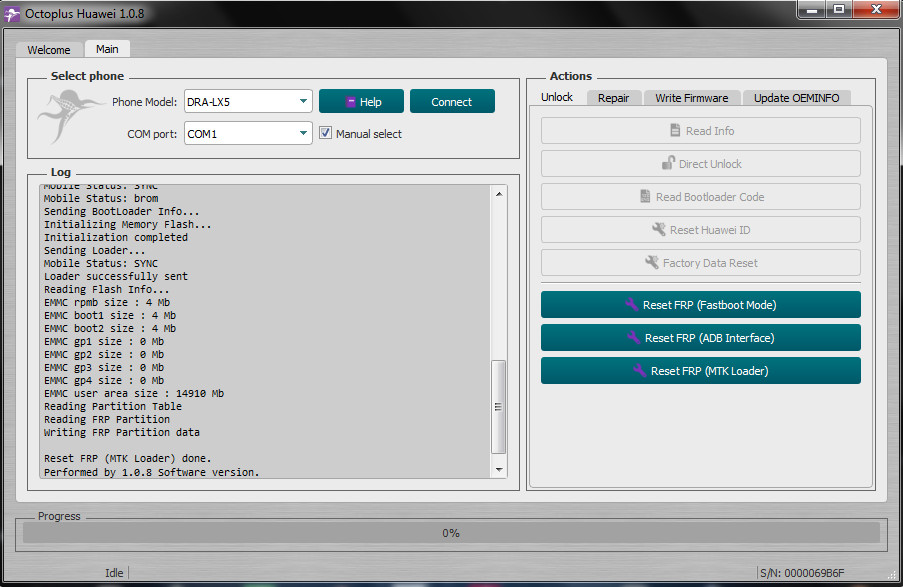Click the purple Help button icon

[350, 102]
